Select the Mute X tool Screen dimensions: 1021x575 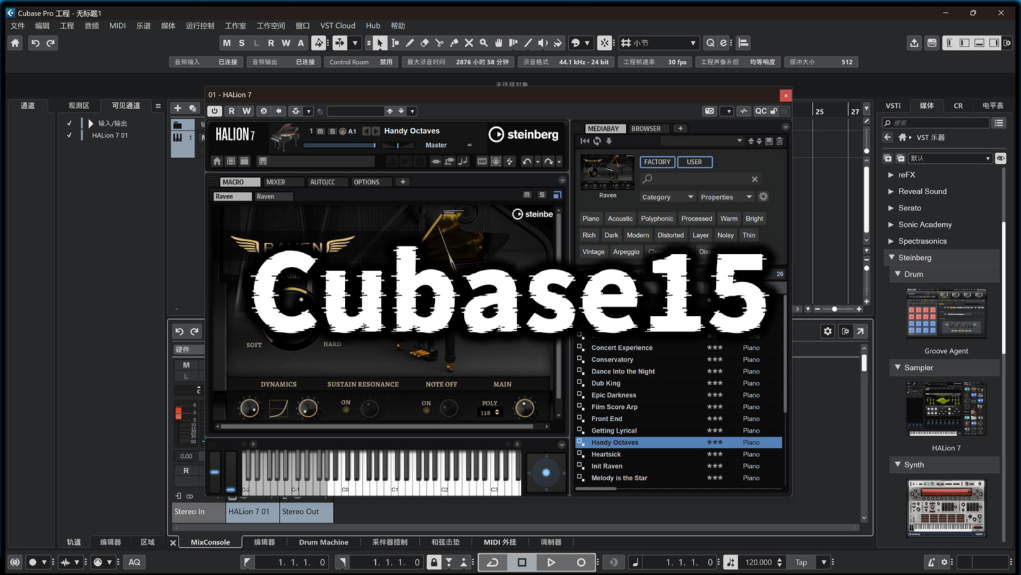click(x=469, y=43)
